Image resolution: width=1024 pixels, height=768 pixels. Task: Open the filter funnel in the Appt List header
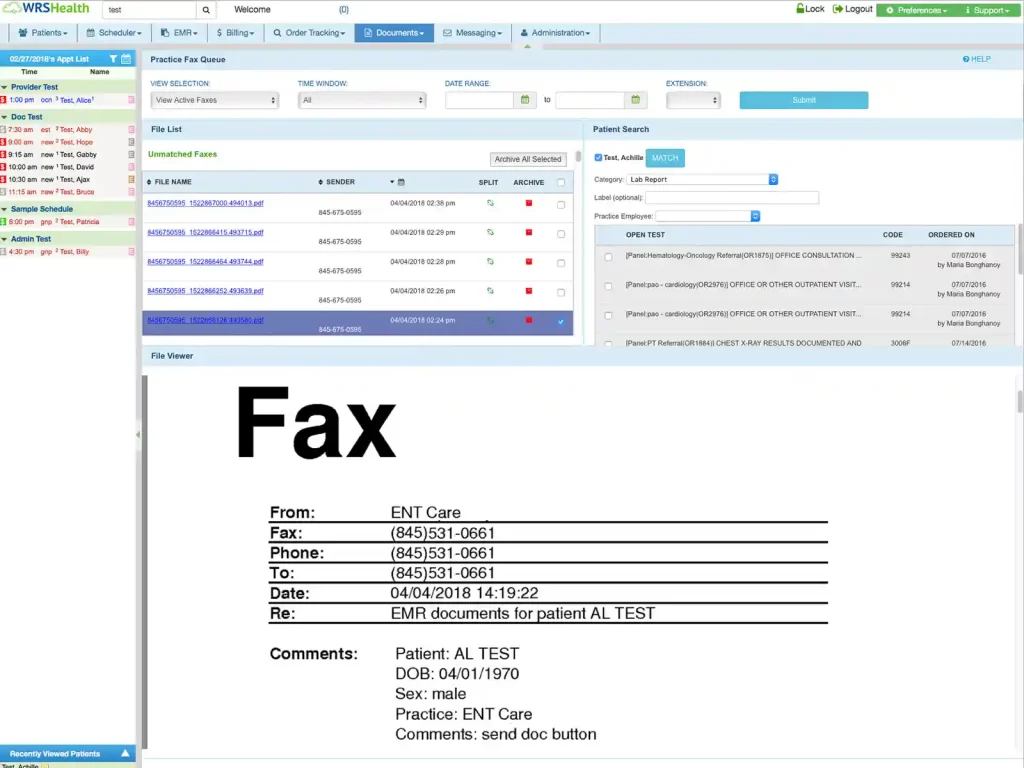[114, 59]
